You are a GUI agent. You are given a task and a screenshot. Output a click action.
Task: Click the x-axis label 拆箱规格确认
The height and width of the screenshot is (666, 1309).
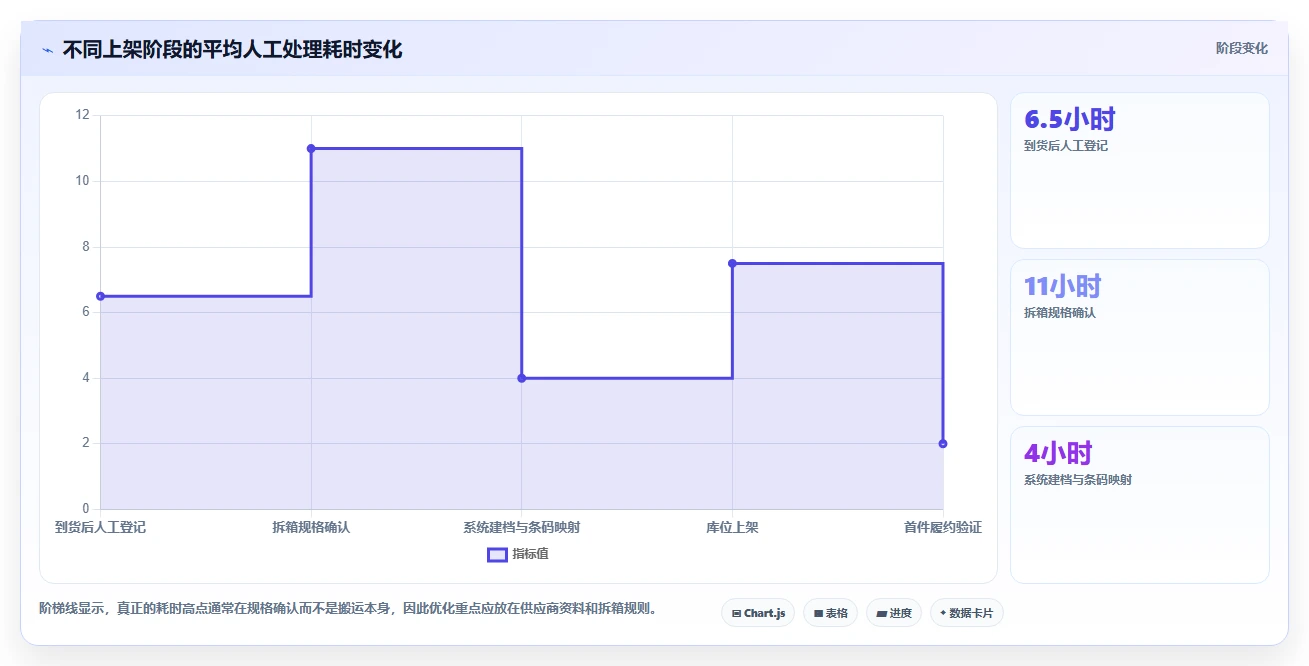[311, 527]
